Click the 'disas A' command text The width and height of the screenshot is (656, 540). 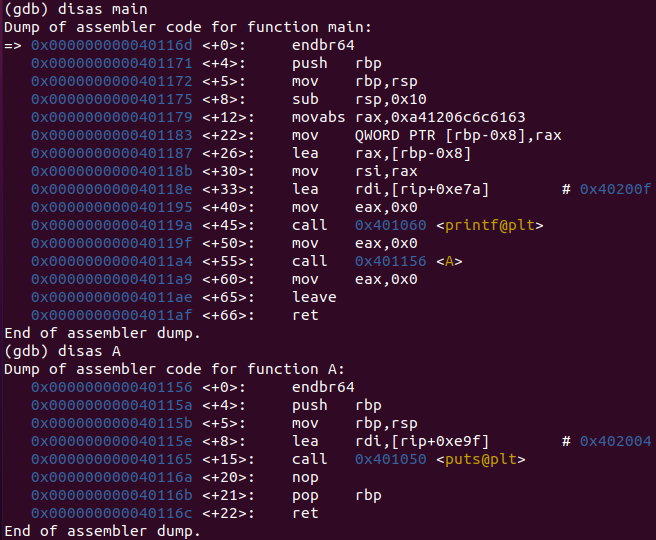[x=87, y=351]
